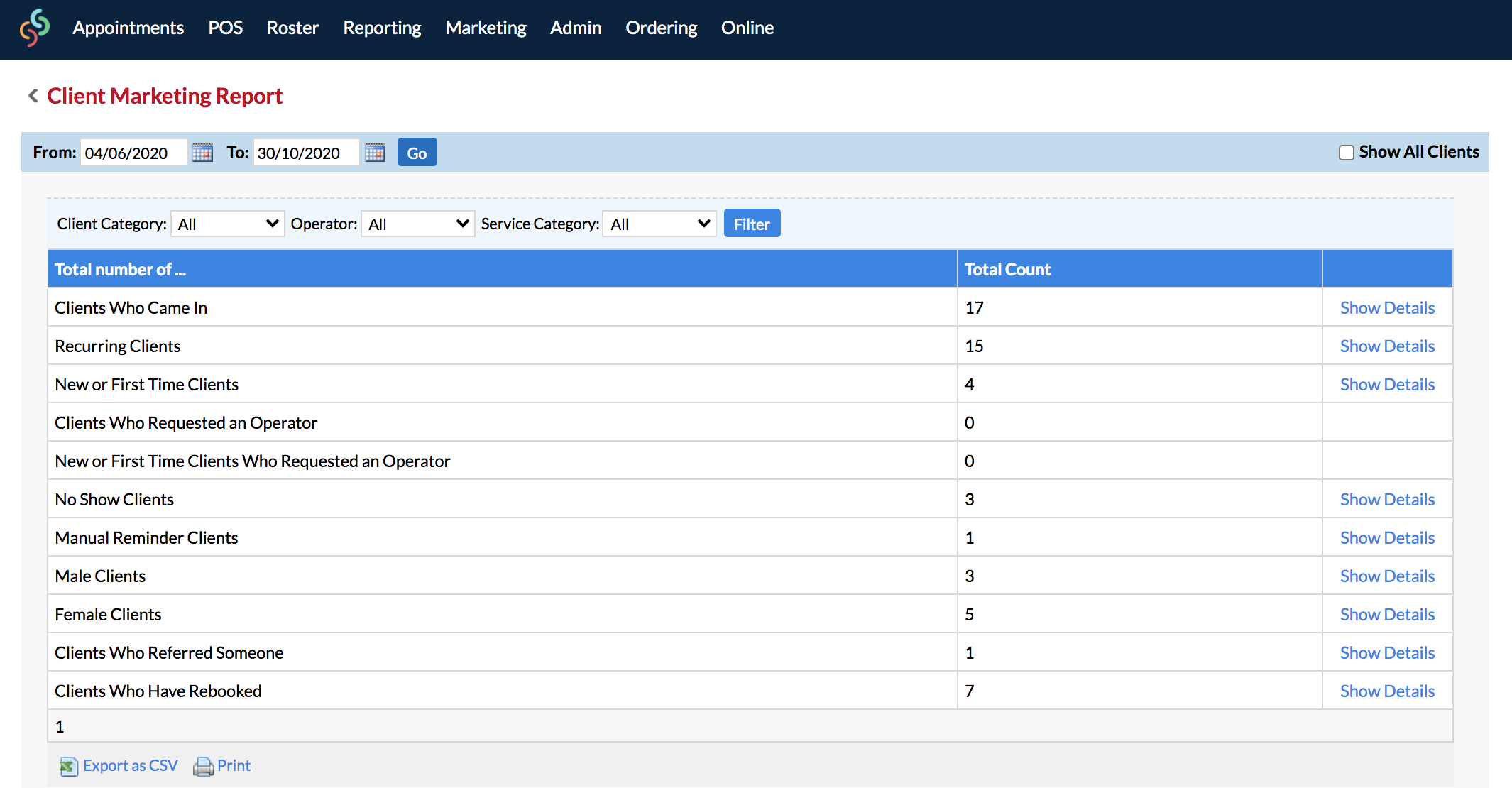The width and height of the screenshot is (1512, 788).
Task: Show details for Clients Who Have Rebooked
Action: [1388, 691]
